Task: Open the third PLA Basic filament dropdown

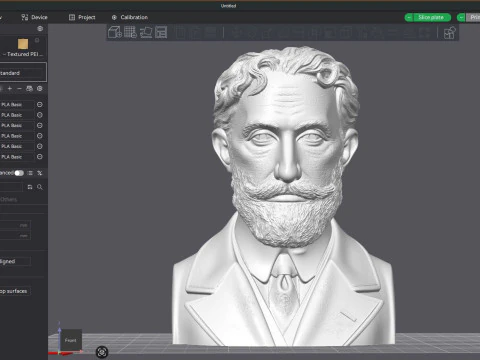Action: point(17,125)
